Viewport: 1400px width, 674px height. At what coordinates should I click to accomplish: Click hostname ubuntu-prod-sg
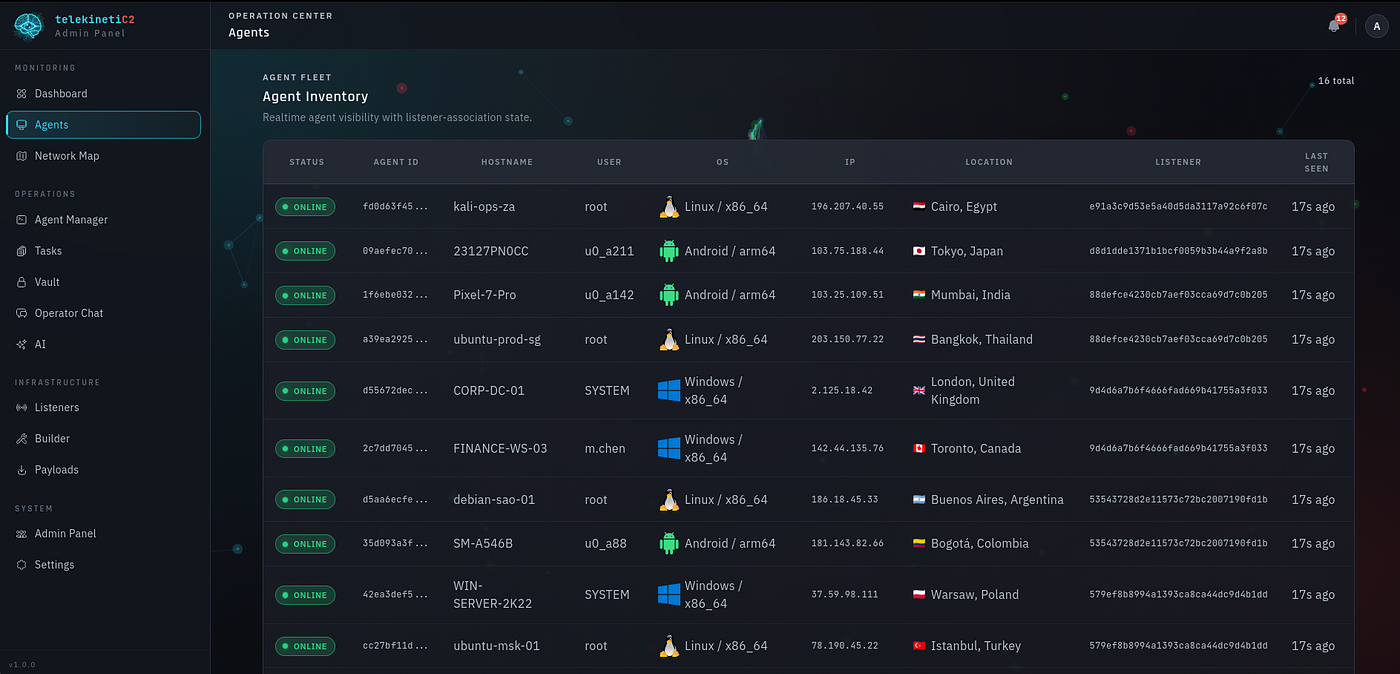coord(497,340)
